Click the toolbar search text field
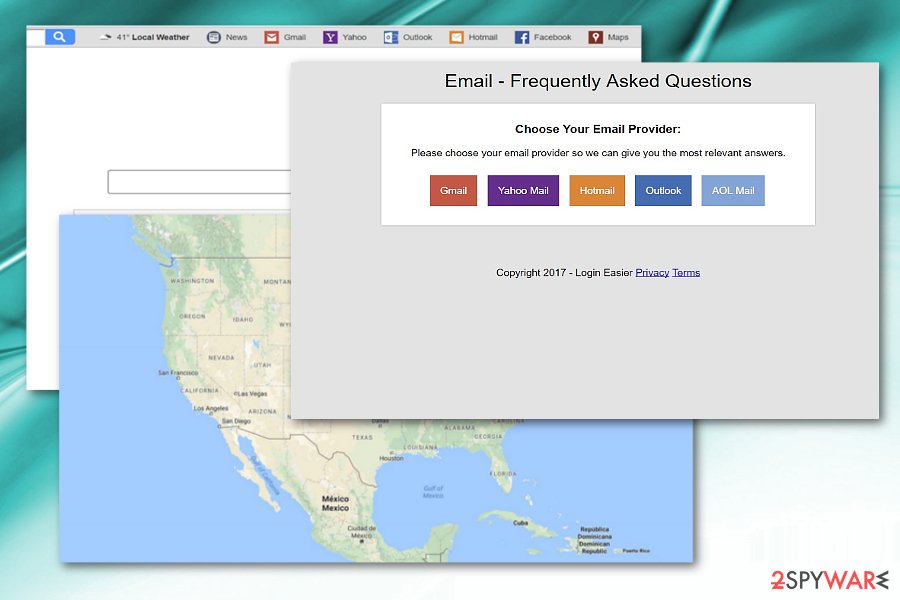900x600 pixels. pos(36,37)
